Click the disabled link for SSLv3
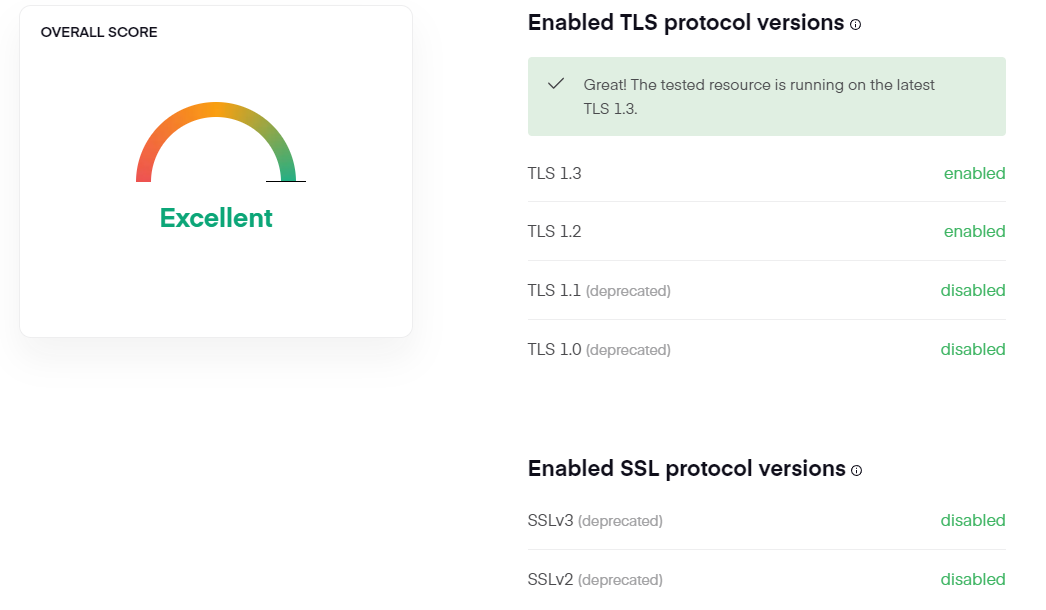The image size is (1046, 610). coord(972,520)
